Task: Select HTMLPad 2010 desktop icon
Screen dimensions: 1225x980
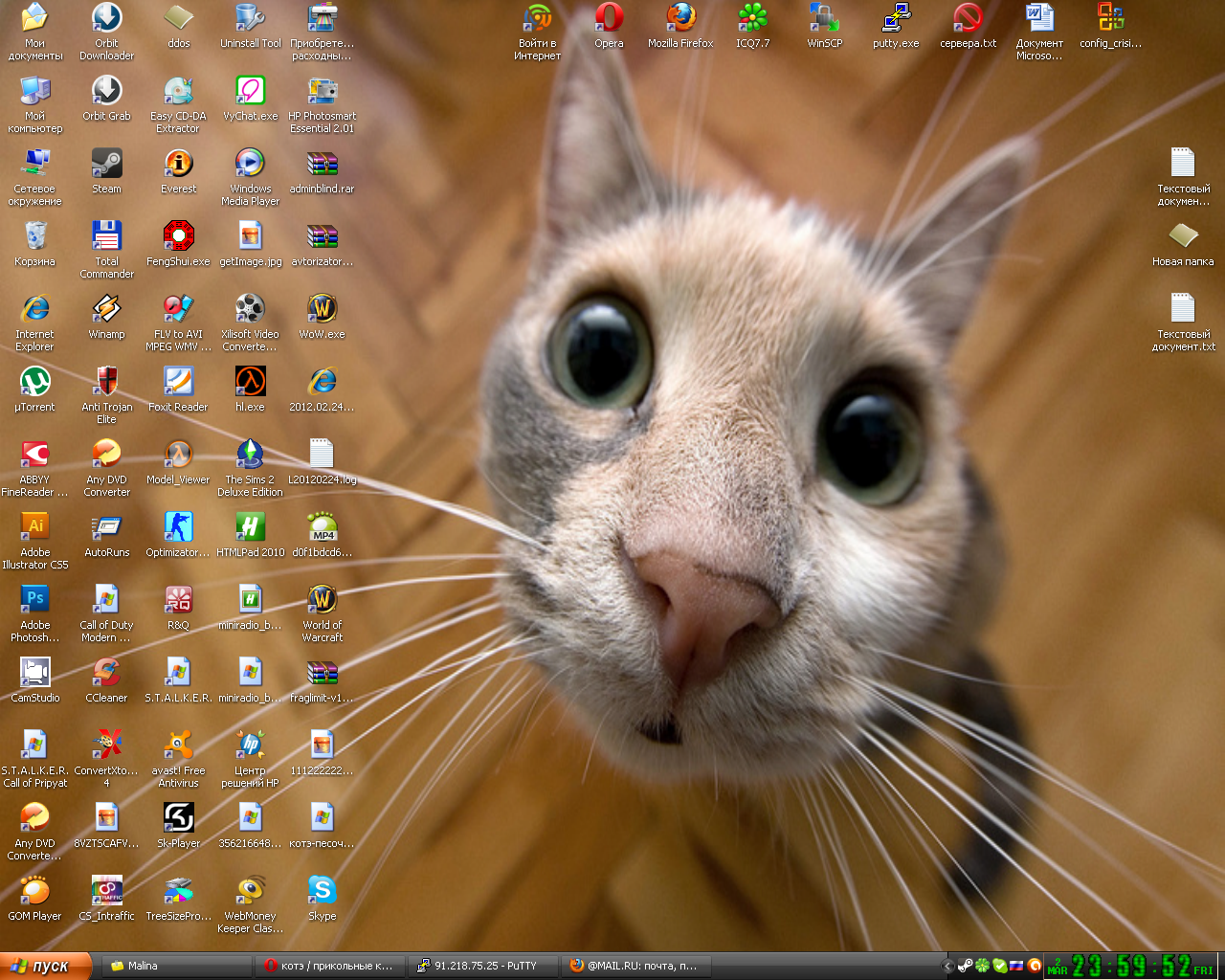Action: click(x=250, y=527)
